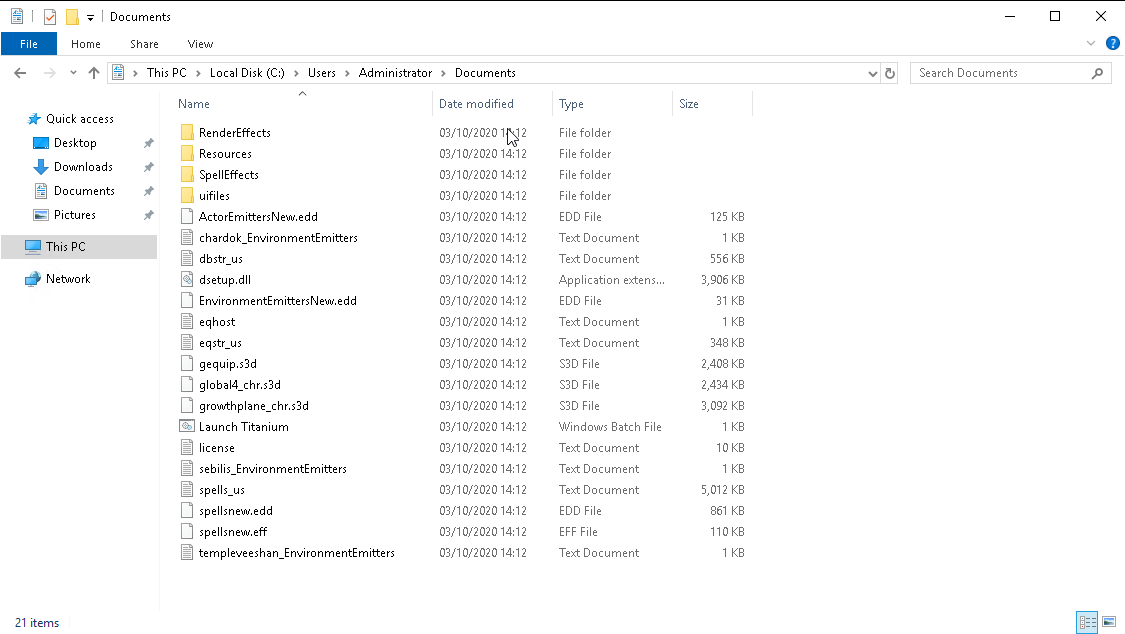The width and height of the screenshot is (1125, 634).
Task: Click Users breadcrumb in address bar
Action: pyautogui.click(x=321, y=73)
